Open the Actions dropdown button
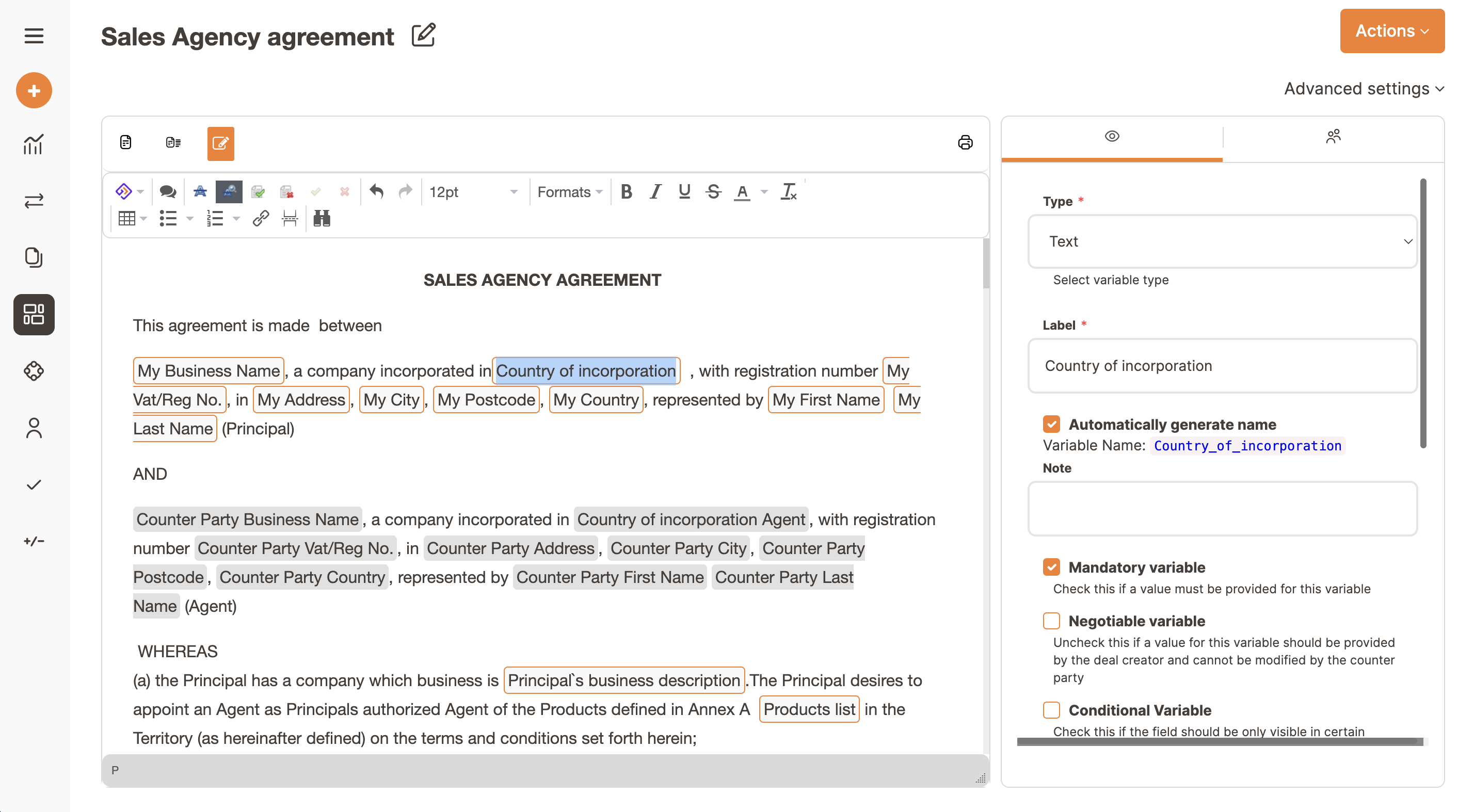Image resolution: width=1474 pixels, height=812 pixels. (1391, 31)
